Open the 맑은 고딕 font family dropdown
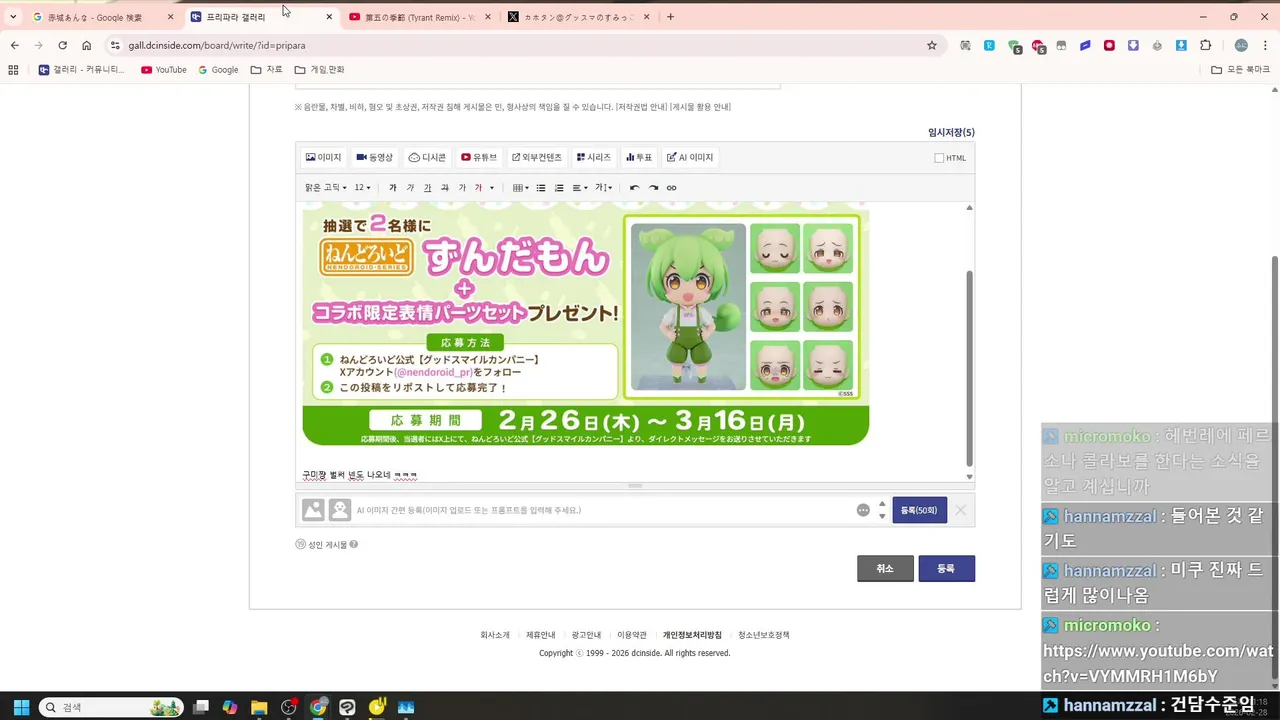 tap(326, 188)
